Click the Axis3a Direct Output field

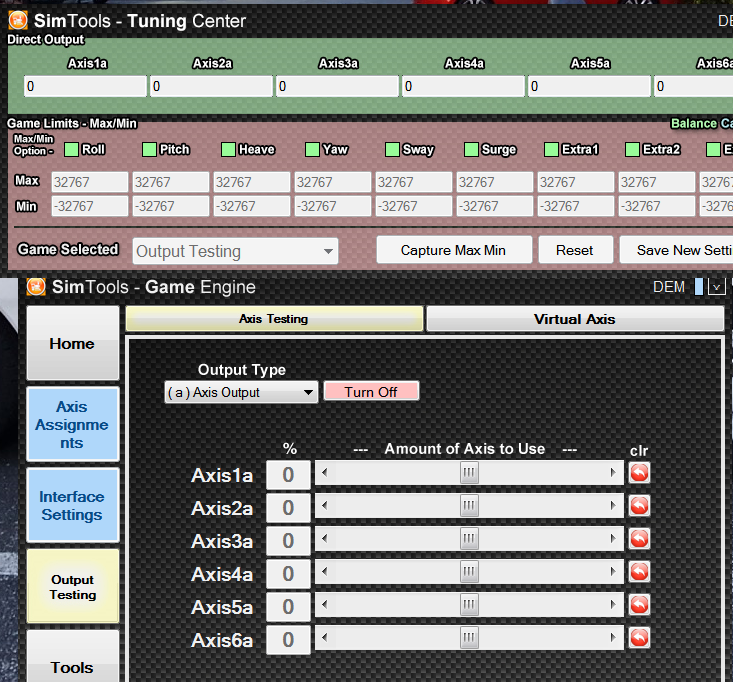[x=337, y=87]
